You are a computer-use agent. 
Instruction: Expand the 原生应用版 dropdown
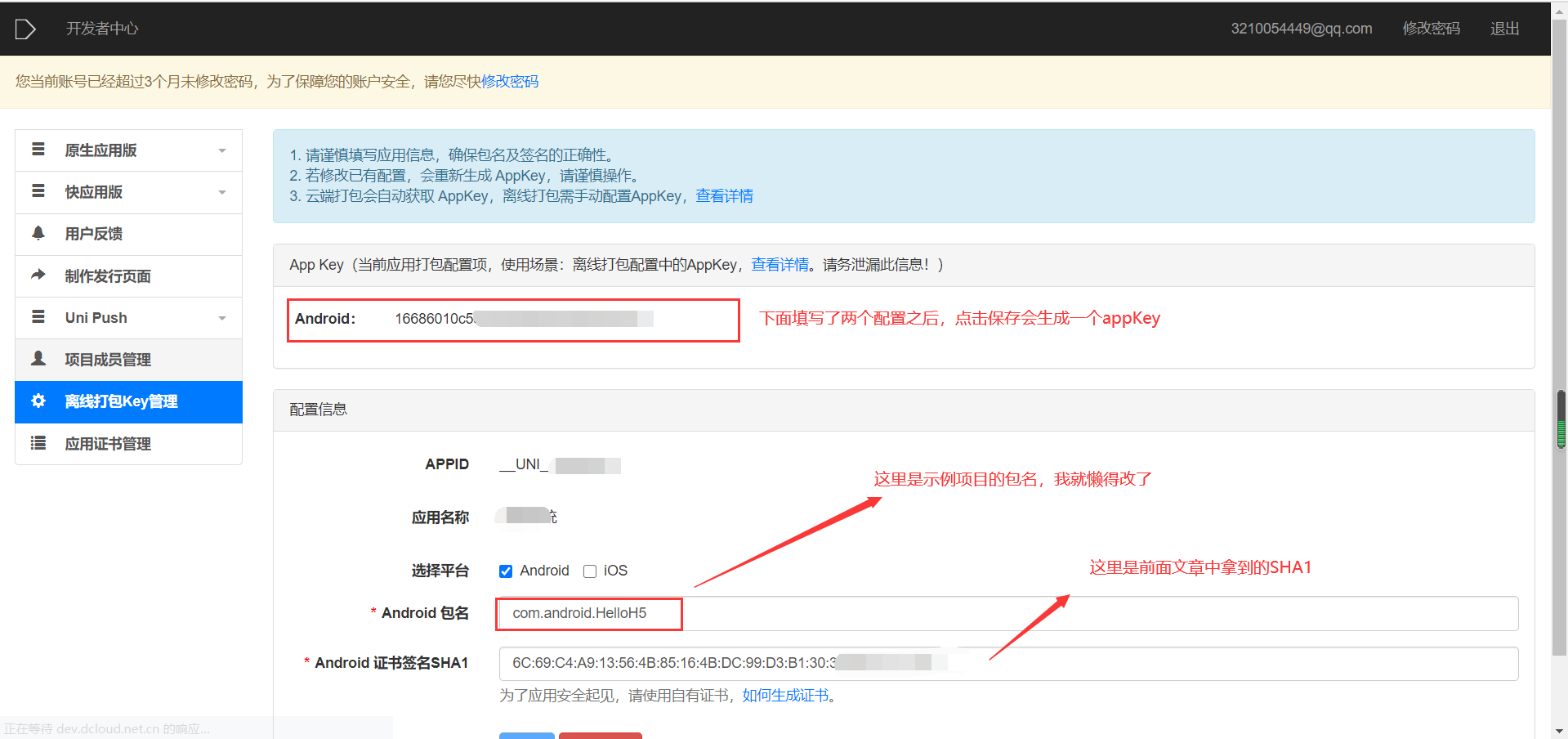[222, 150]
